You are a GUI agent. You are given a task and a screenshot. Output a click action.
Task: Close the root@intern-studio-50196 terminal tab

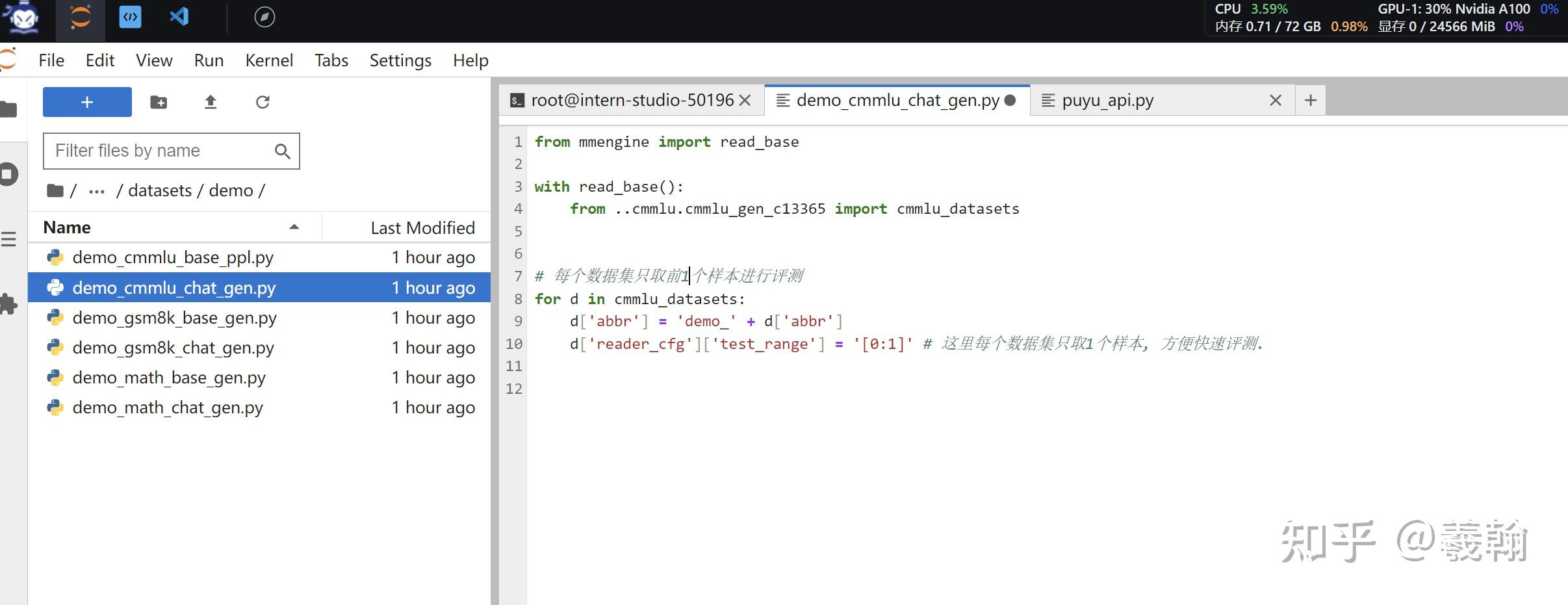[x=745, y=100]
